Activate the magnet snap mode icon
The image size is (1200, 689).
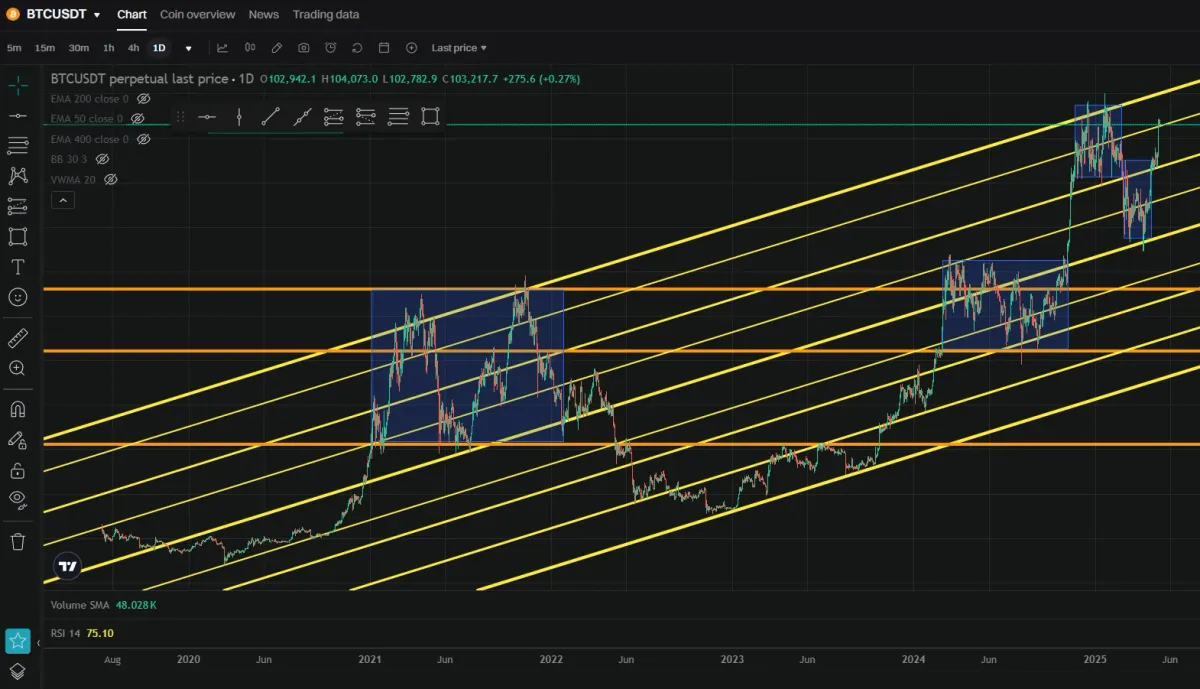(x=18, y=409)
